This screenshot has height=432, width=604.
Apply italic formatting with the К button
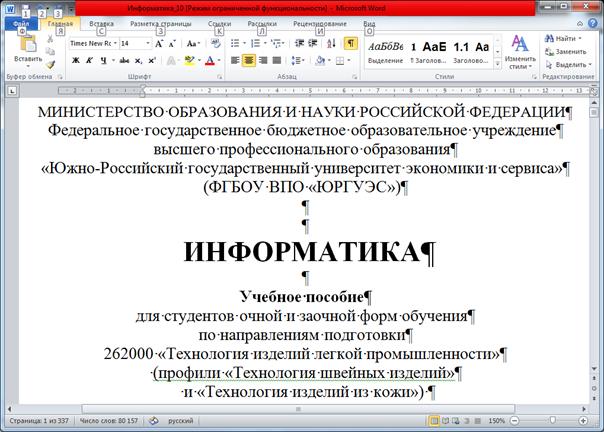click(x=90, y=61)
